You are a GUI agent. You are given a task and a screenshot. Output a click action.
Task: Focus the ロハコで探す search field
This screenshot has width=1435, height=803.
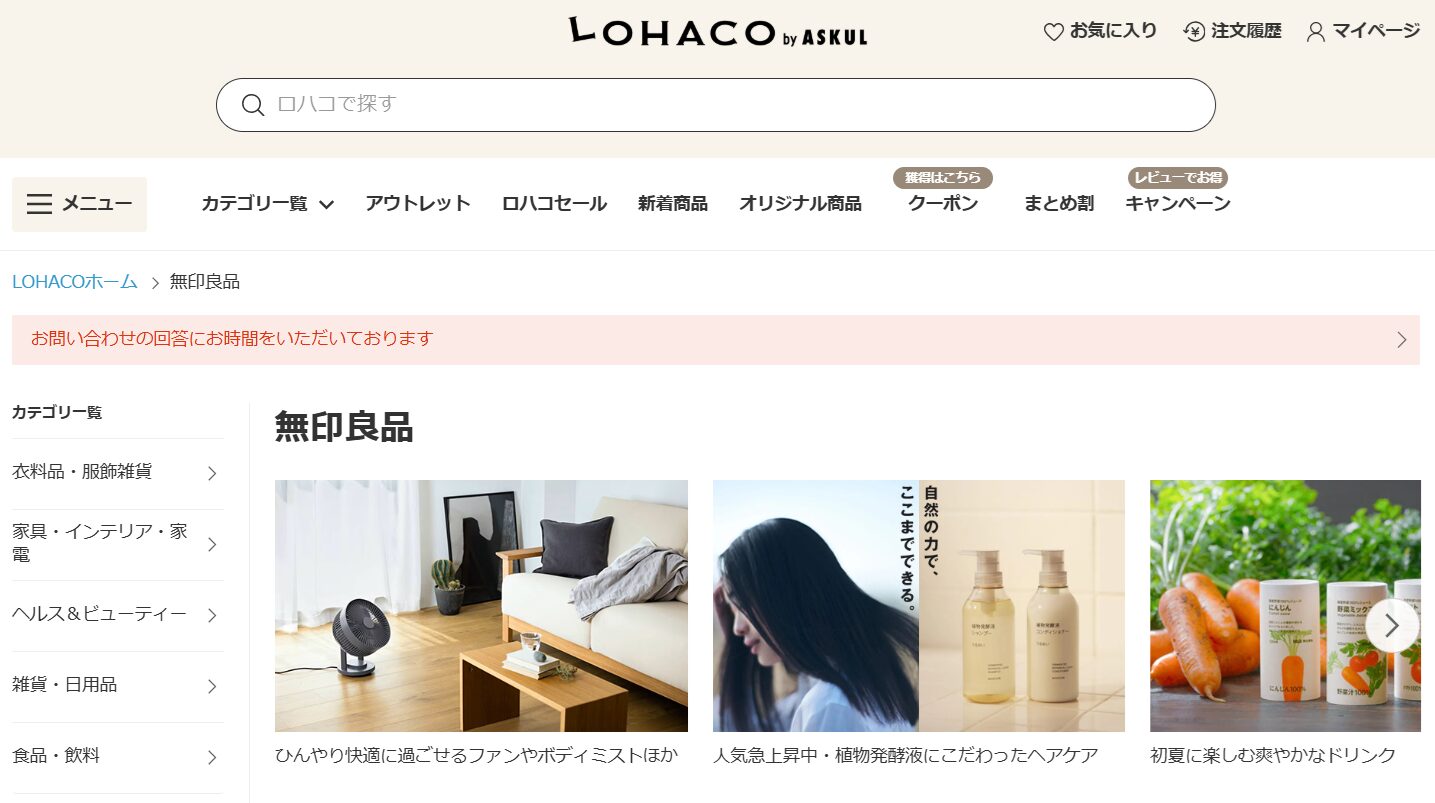pyautogui.click(x=716, y=105)
